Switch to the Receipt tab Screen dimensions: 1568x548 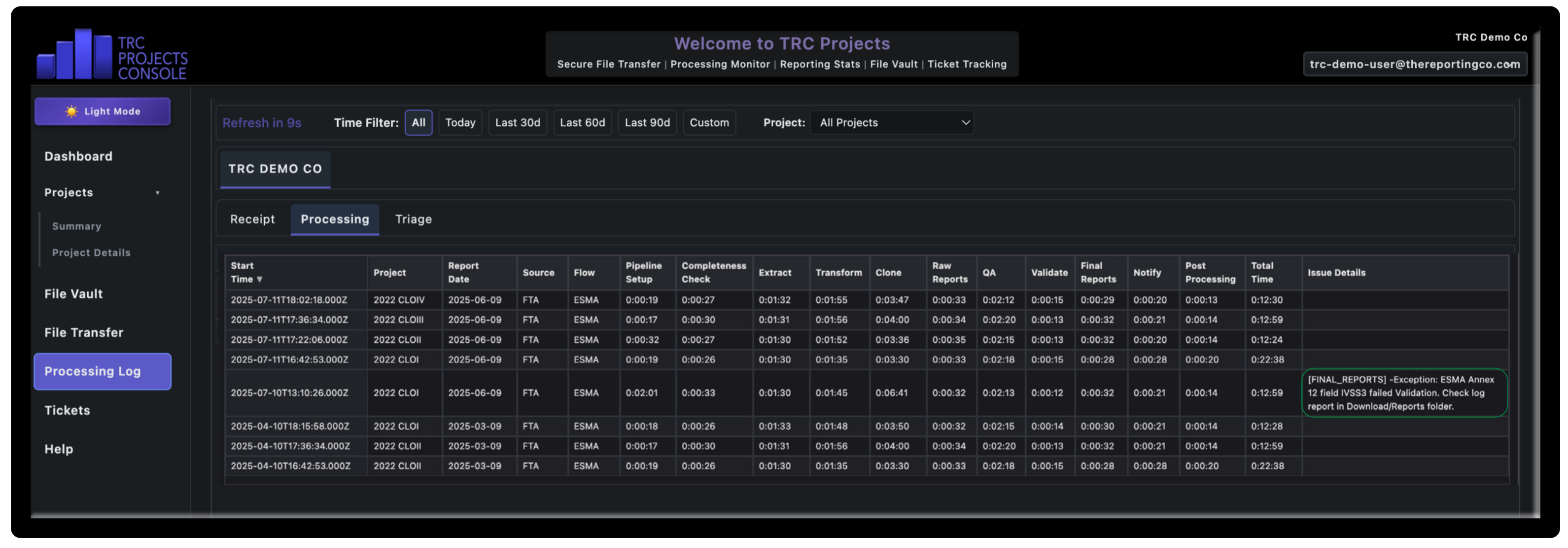pyautogui.click(x=252, y=219)
